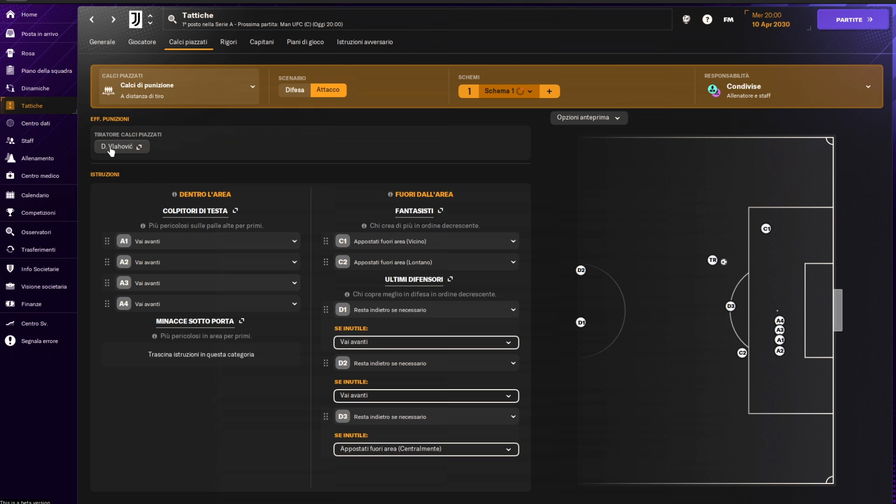Viewport: 896px width, 504px height.
Task: Open Osservatori in the sidebar
Action: (36, 232)
